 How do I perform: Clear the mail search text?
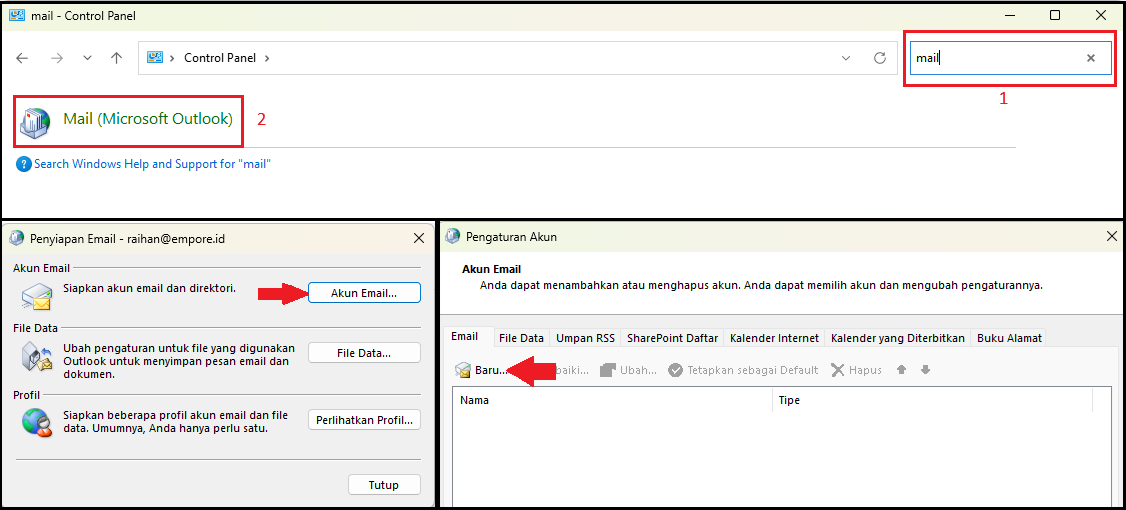coord(1091,58)
